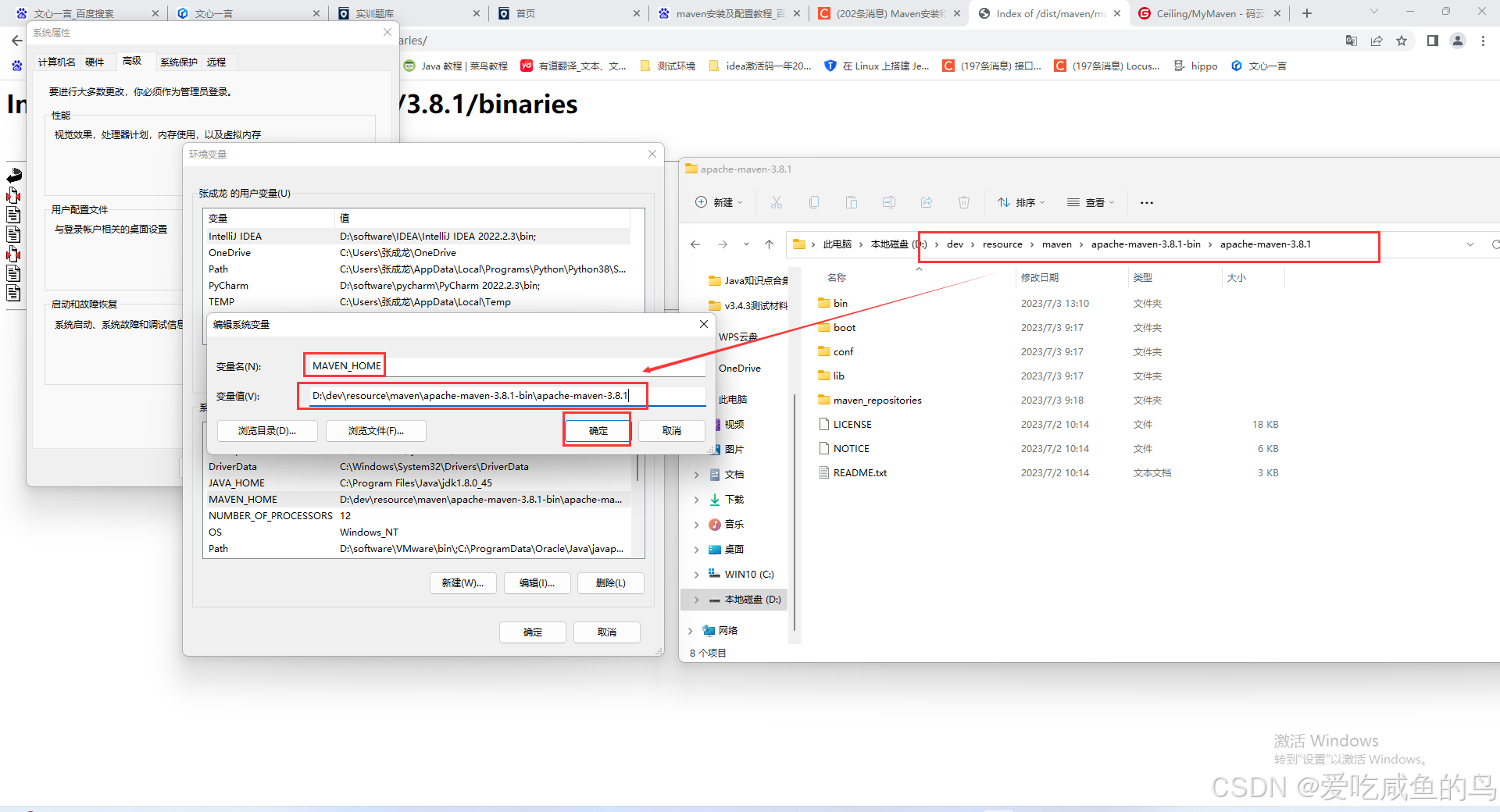
Task: Open the Explorer more options ellipsis
Action: point(1146,202)
